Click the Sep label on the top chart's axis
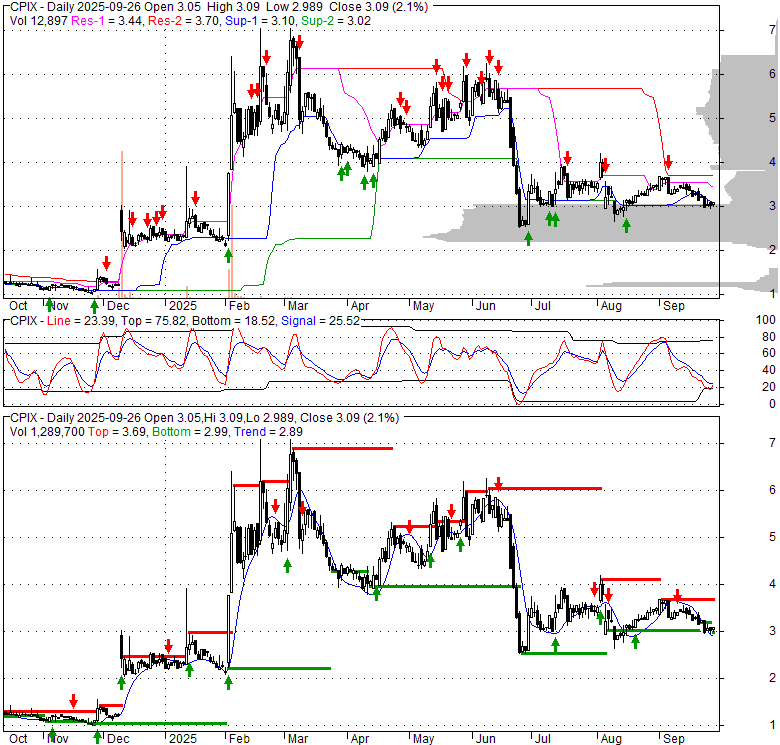The image size is (780, 745). coord(674,306)
